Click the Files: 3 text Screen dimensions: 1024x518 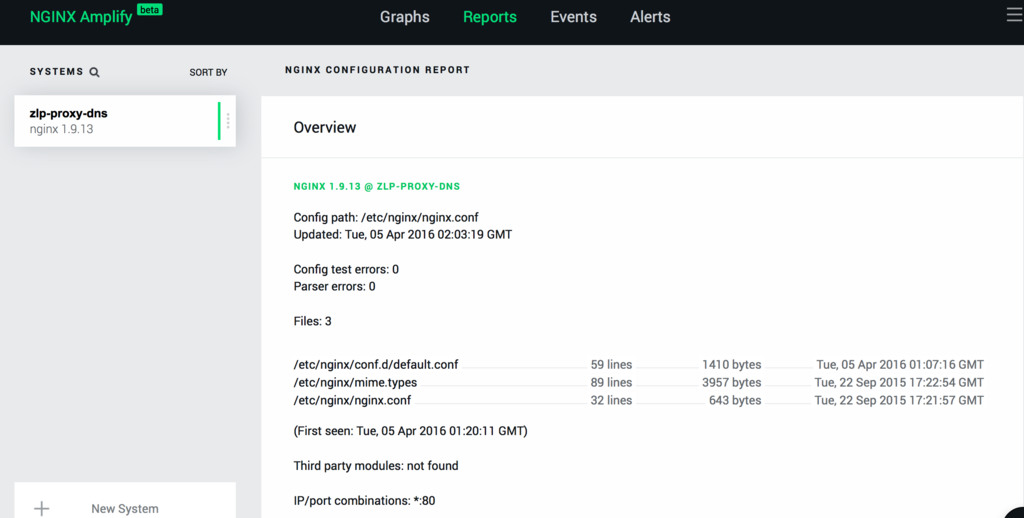312,321
